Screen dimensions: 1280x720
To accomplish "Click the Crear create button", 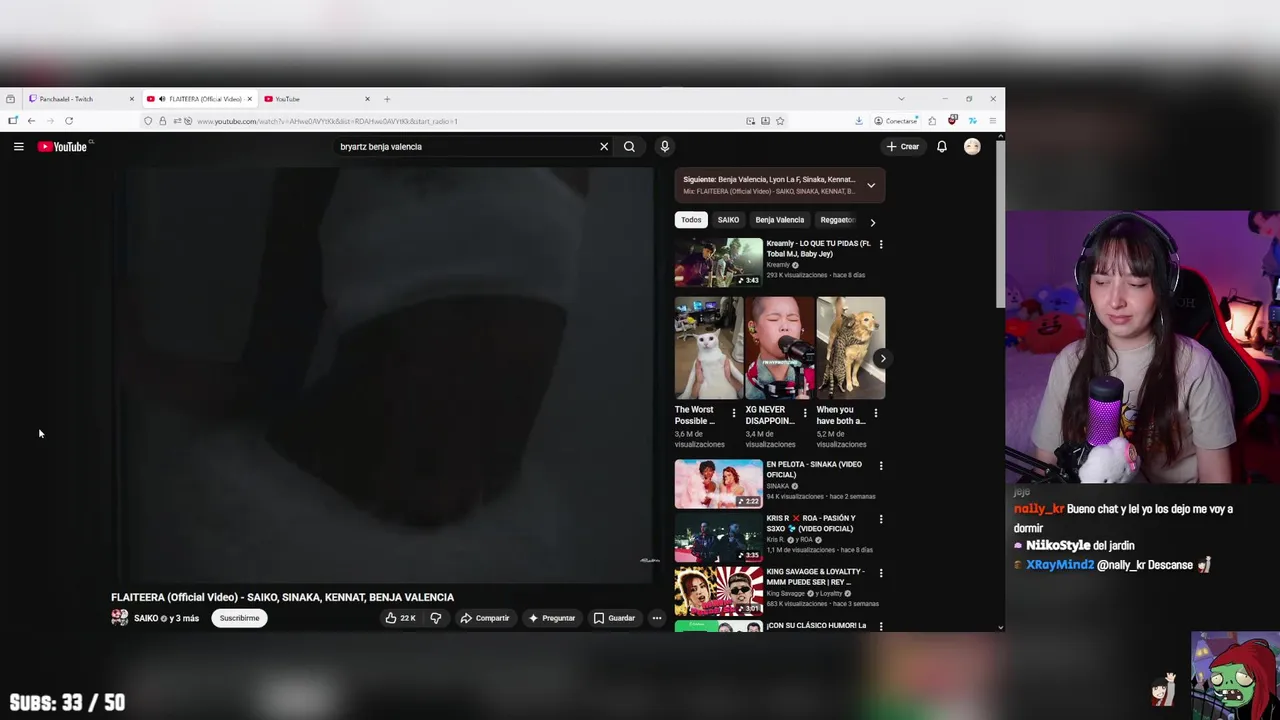I will 903,146.
